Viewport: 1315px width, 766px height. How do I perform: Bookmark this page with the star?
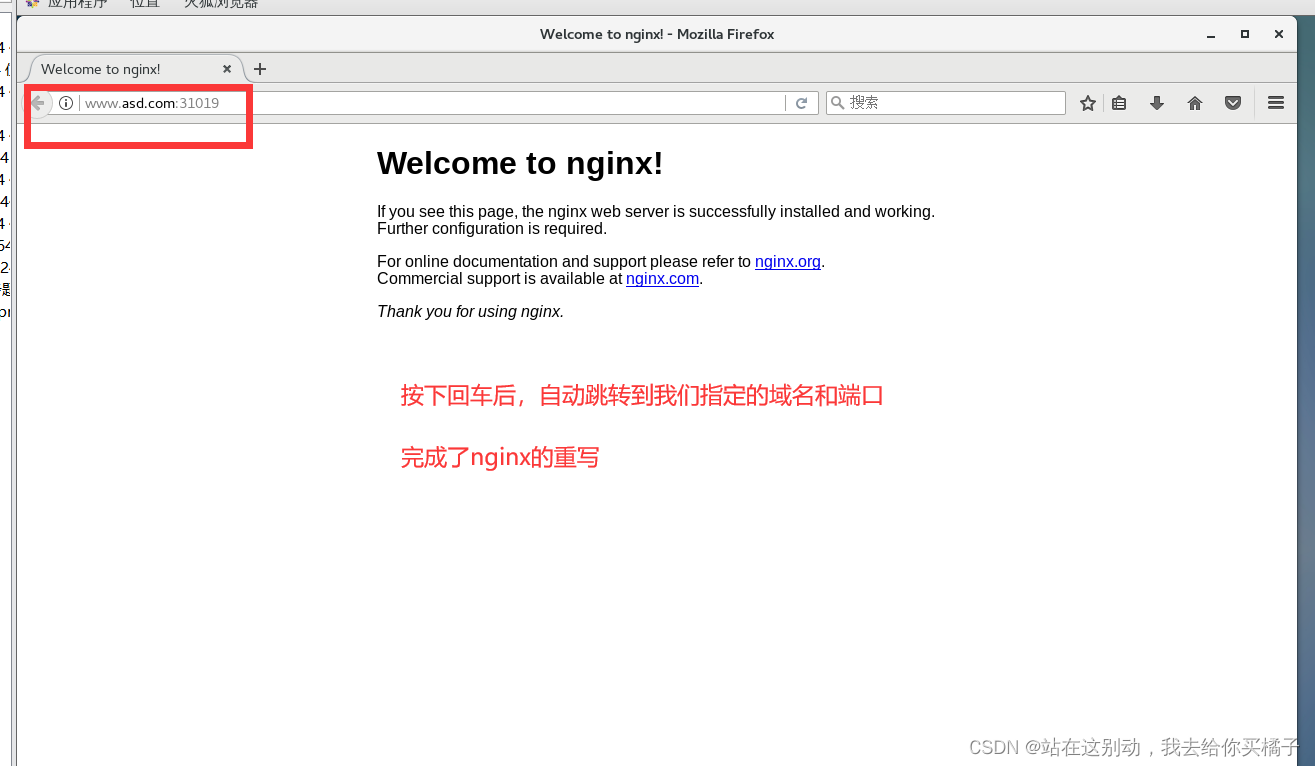coord(1088,103)
